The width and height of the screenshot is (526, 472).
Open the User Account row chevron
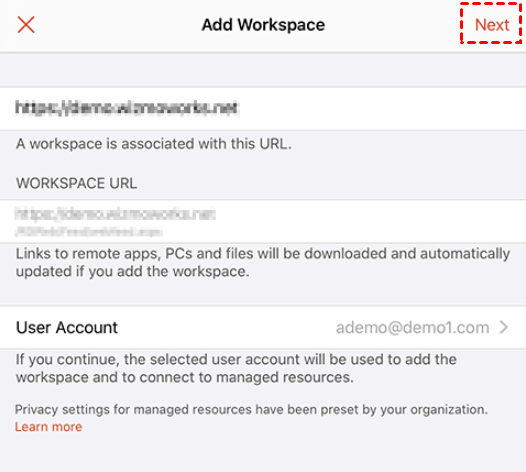[x=504, y=327]
